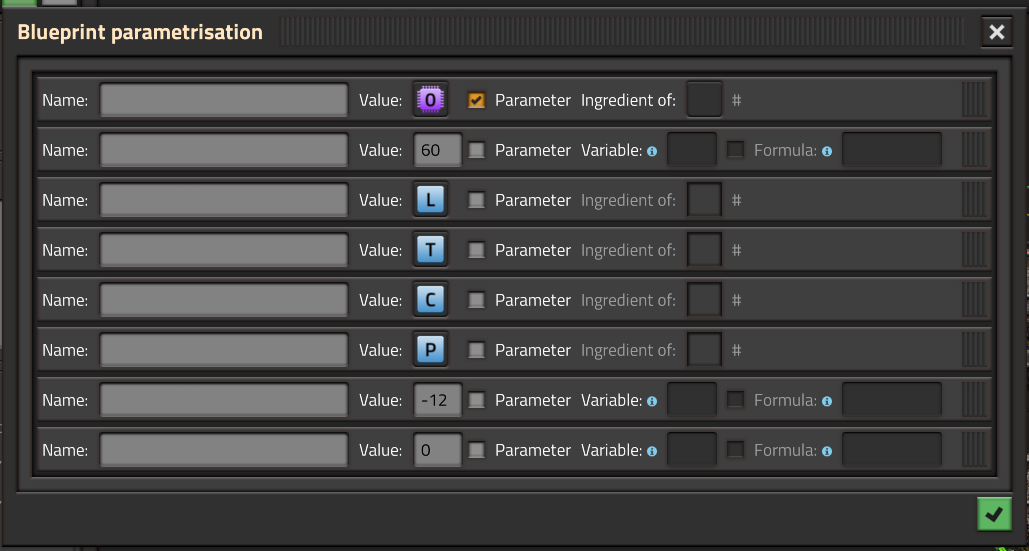Close the Blueprint parametrisation window

(996, 31)
